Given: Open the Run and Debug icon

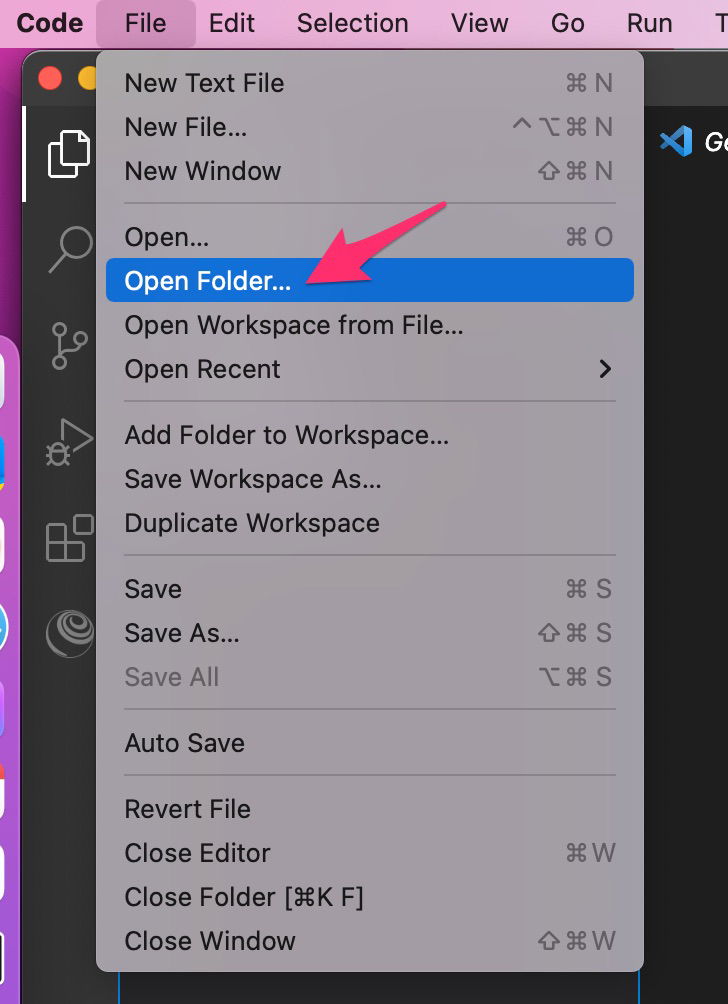Looking at the screenshot, I should [x=69, y=442].
